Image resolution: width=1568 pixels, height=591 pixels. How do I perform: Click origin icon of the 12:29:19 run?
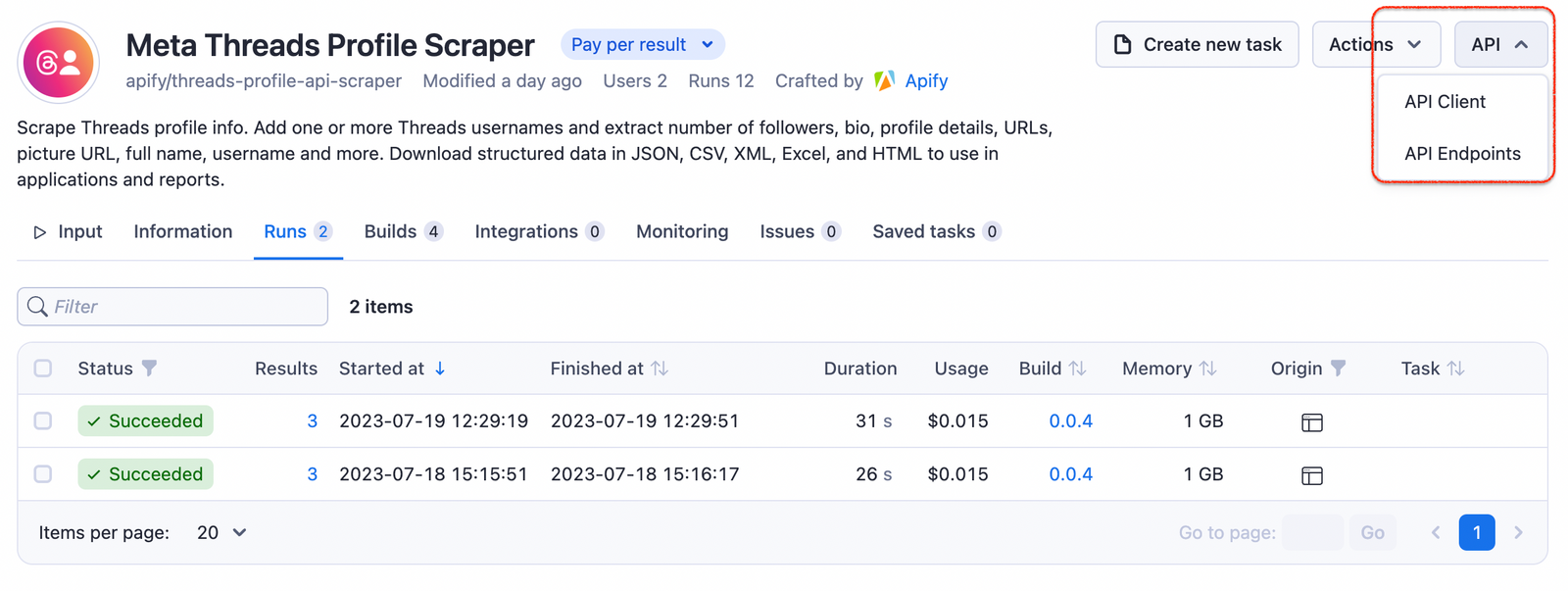pyautogui.click(x=1311, y=422)
